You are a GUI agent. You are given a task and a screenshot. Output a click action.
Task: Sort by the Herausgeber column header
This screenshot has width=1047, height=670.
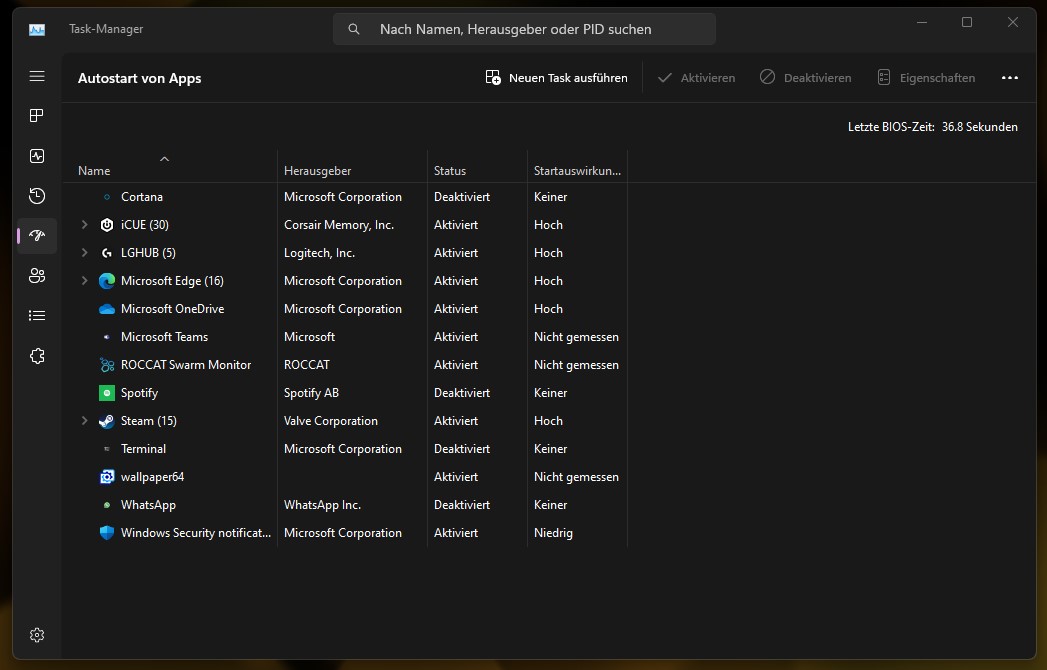pos(317,171)
